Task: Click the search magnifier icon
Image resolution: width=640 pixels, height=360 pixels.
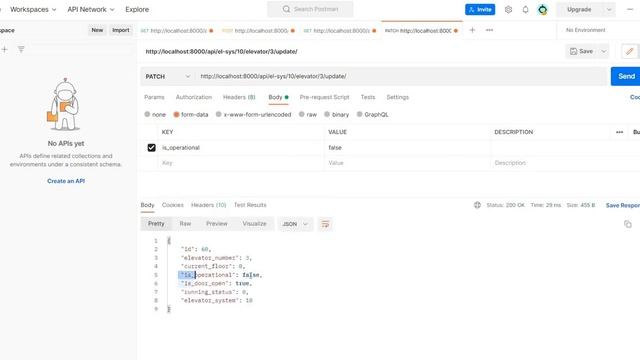Action: tap(286, 9)
